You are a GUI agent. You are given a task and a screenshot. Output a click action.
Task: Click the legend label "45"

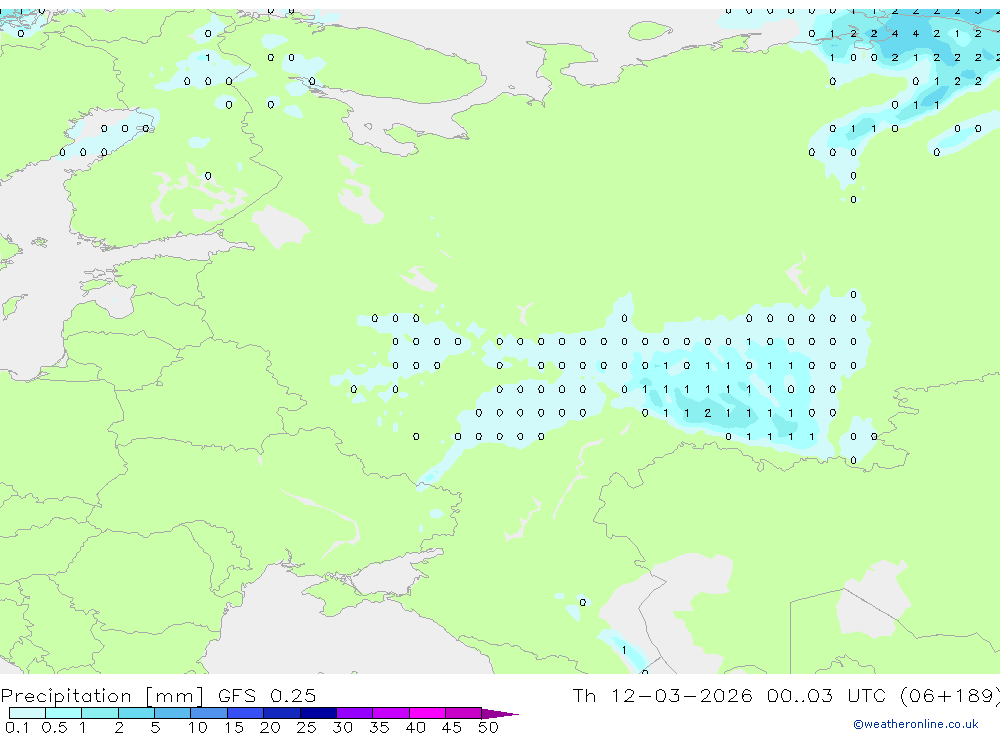(x=452, y=727)
